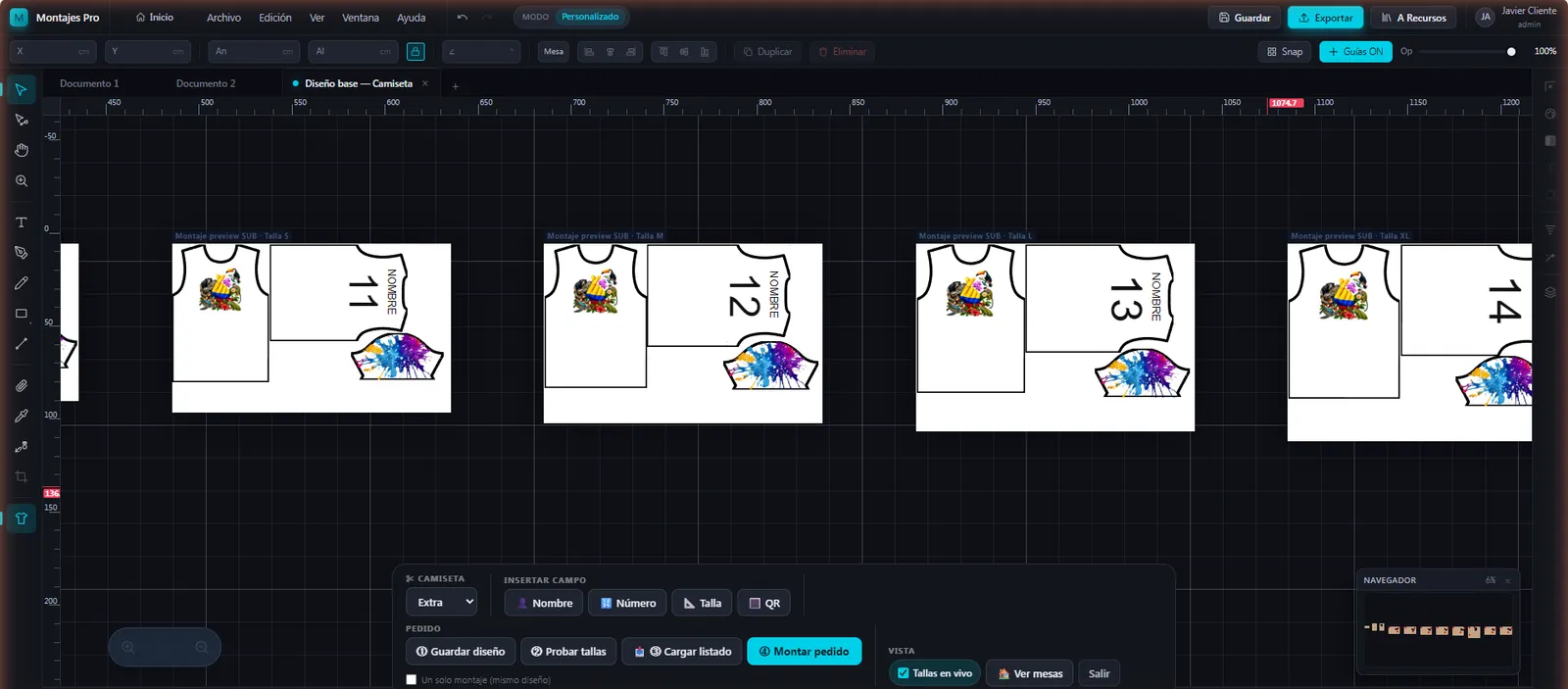Screen dimensions: 1568x689
Task: Click the magic wand icon in right sidebar
Action: 1550,258
